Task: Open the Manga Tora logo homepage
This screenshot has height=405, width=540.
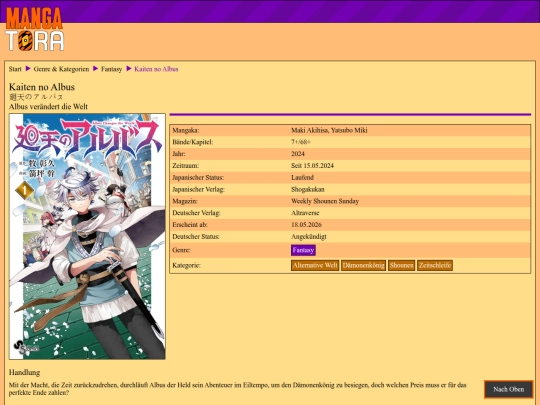Action: (34, 29)
